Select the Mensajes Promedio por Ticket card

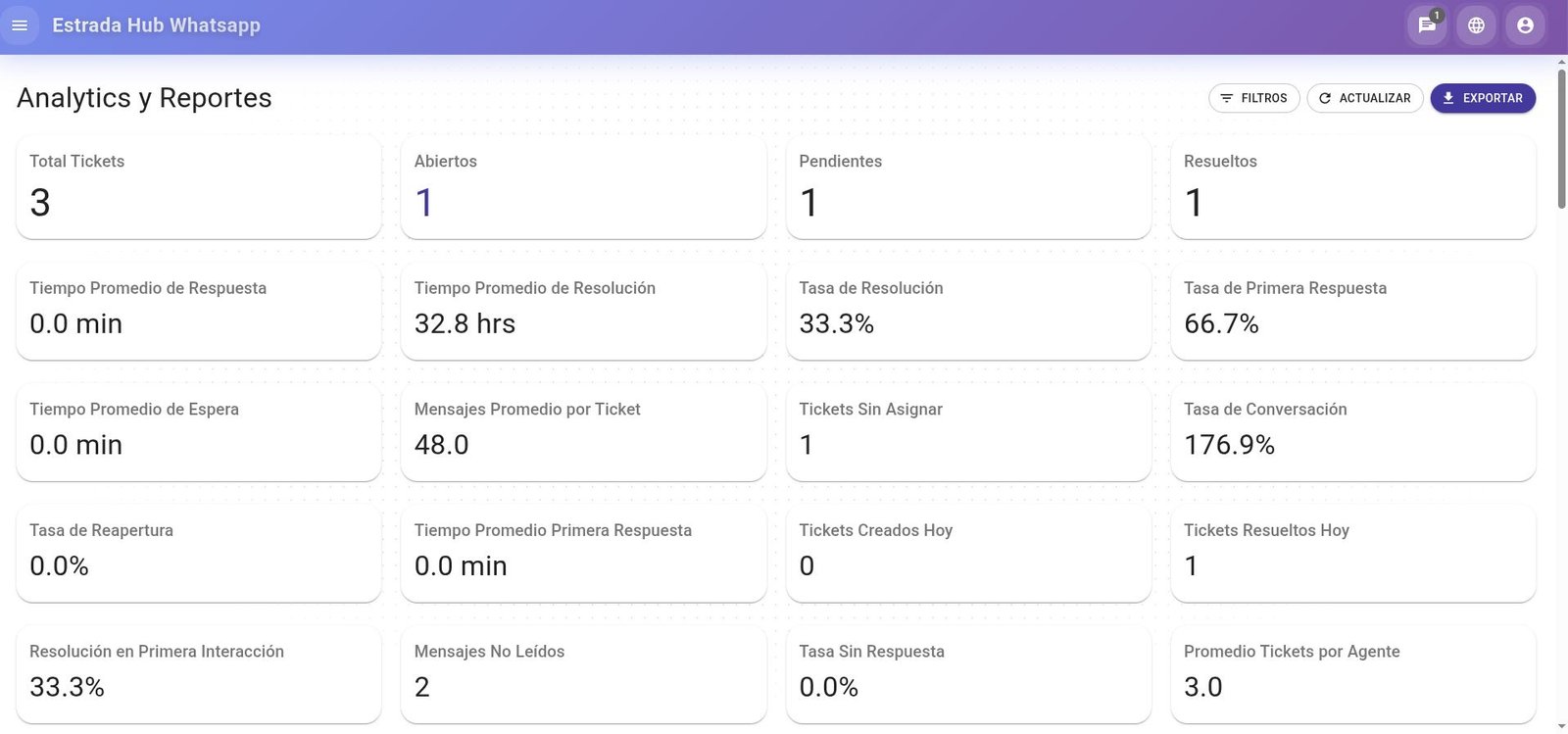pos(583,431)
